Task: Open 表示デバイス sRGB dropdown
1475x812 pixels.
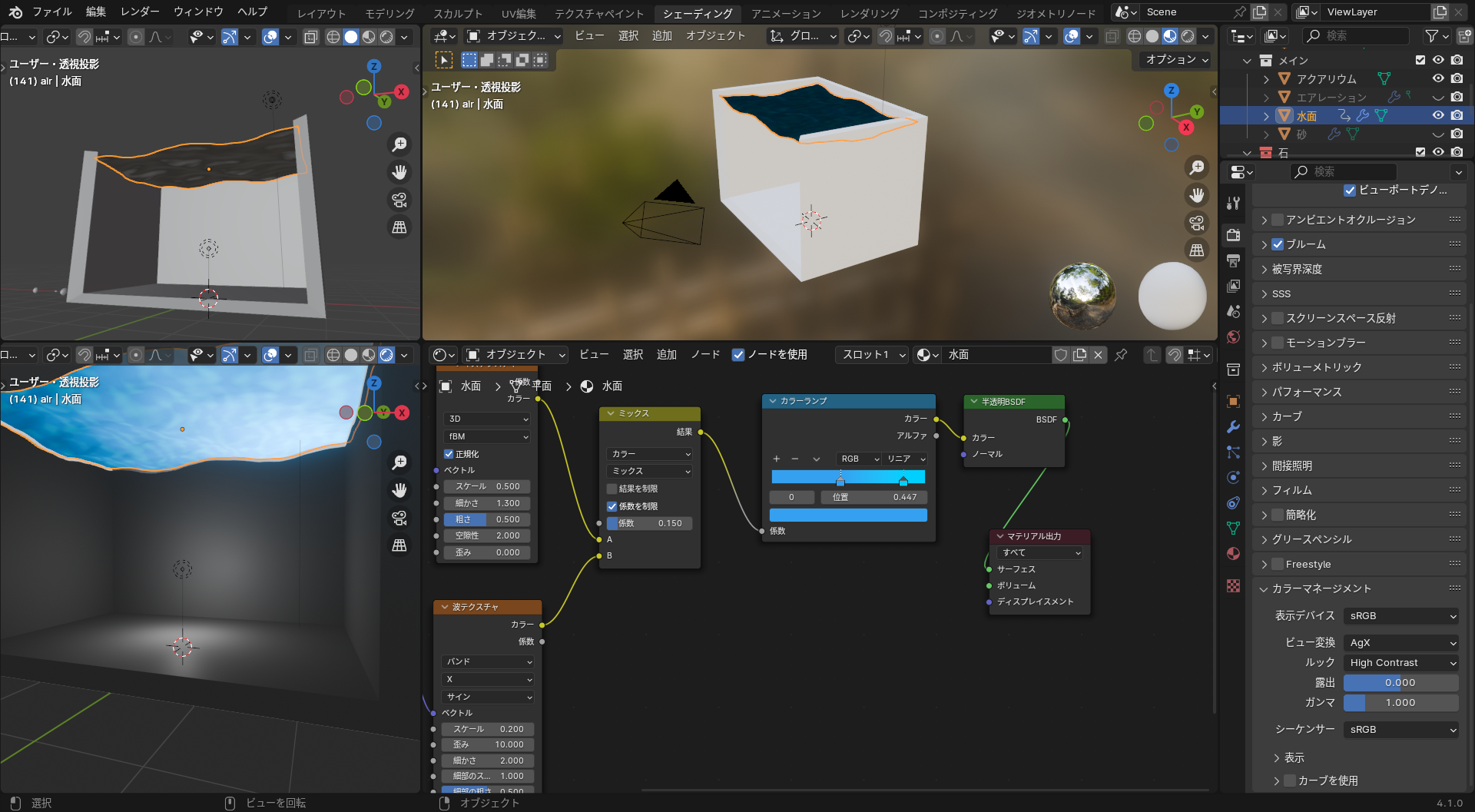Action: [1402, 616]
